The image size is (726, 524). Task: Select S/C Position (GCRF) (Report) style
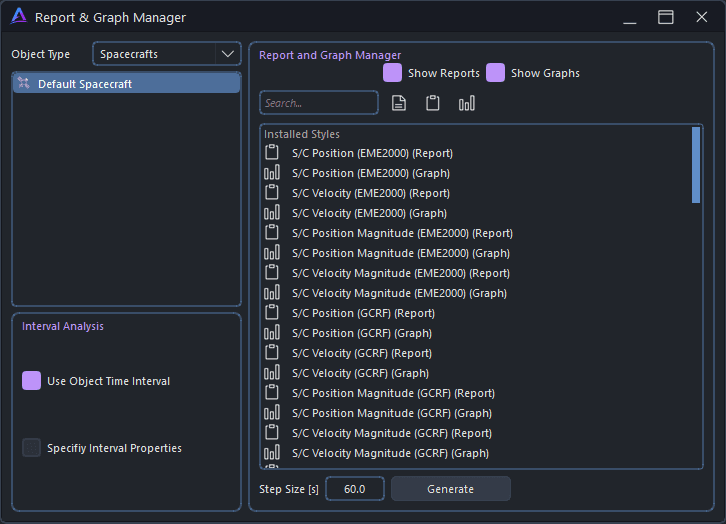pyautogui.click(x=477, y=313)
